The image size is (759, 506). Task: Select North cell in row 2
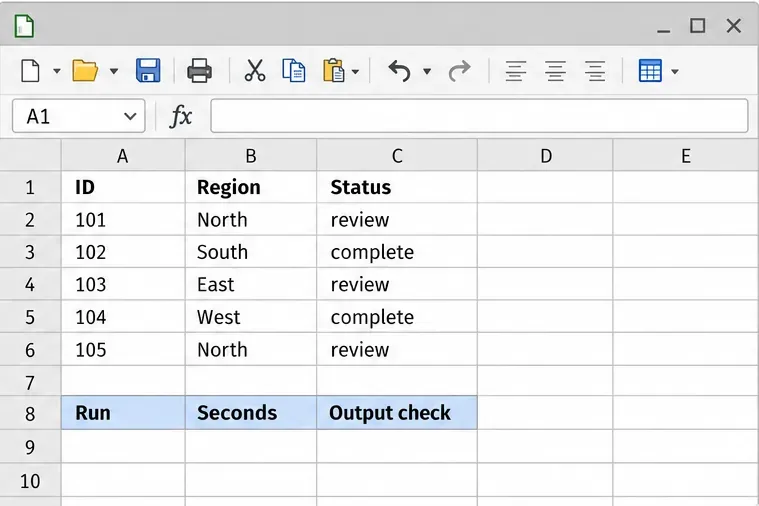(x=251, y=219)
